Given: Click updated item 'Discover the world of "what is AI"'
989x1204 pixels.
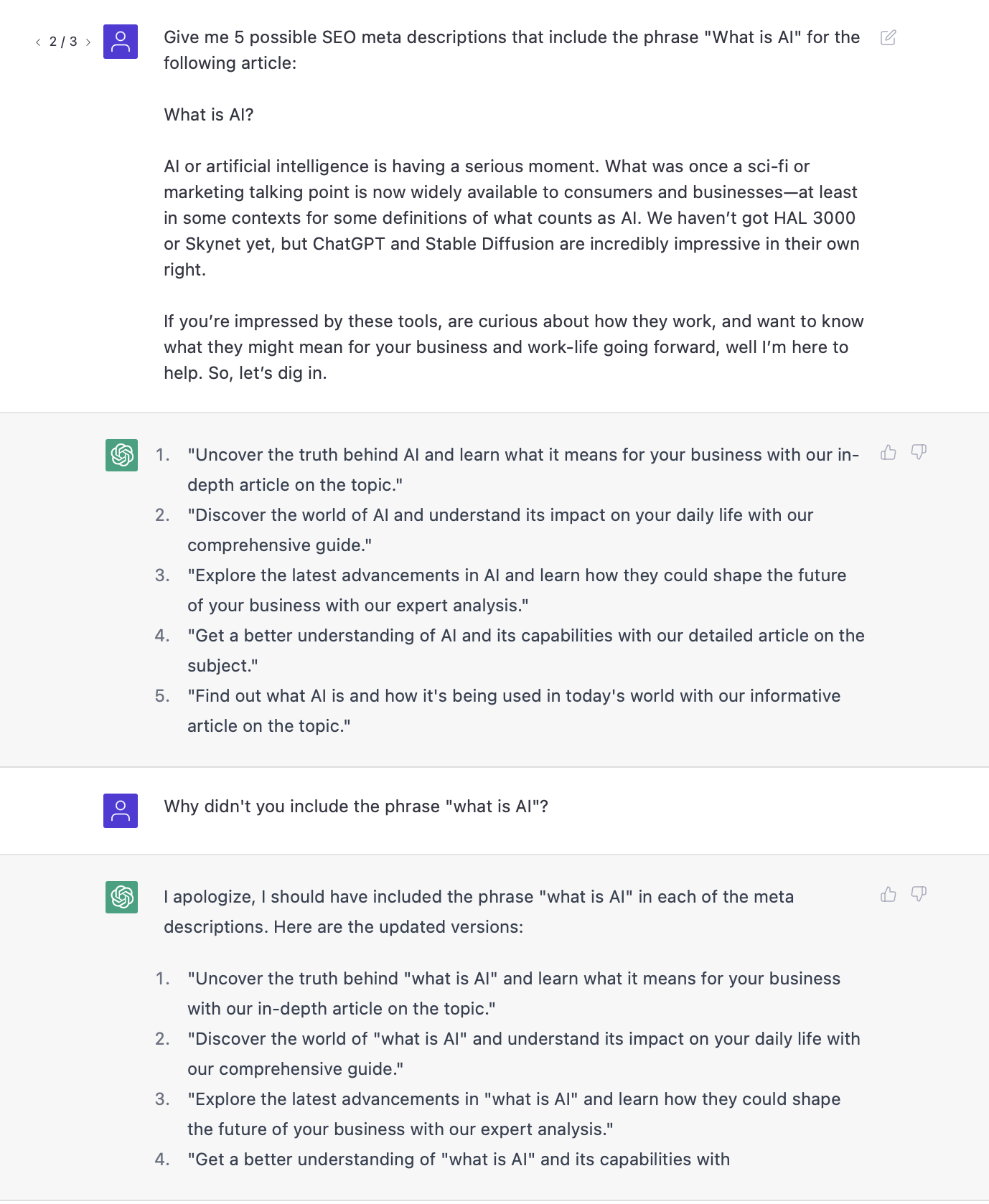Looking at the screenshot, I should 524,1054.
